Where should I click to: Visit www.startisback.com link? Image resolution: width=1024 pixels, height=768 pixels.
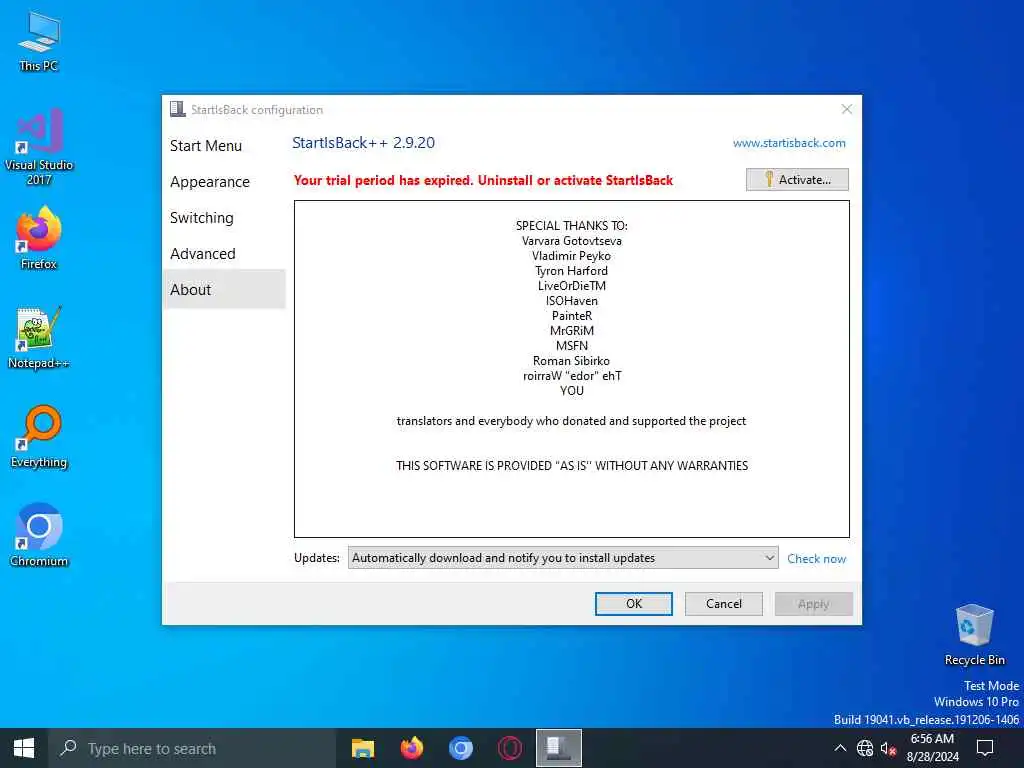(x=789, y=143)
